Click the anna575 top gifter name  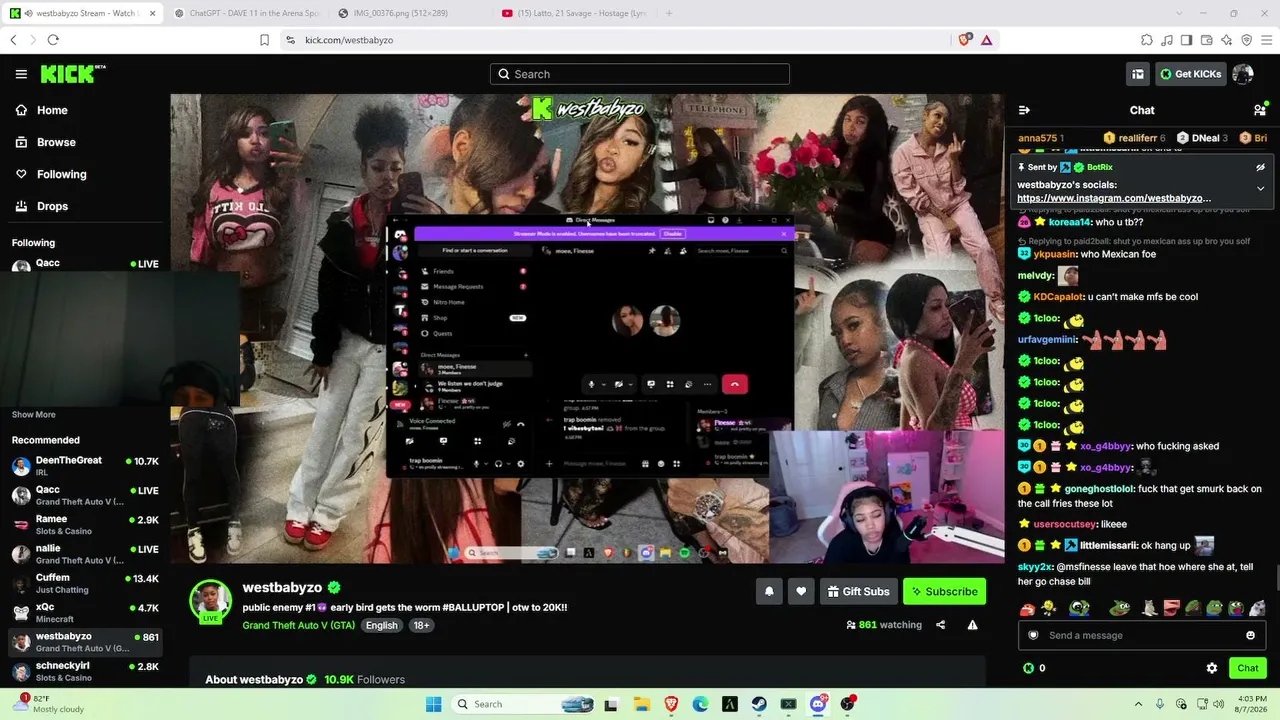click(x=1037, y=138)
